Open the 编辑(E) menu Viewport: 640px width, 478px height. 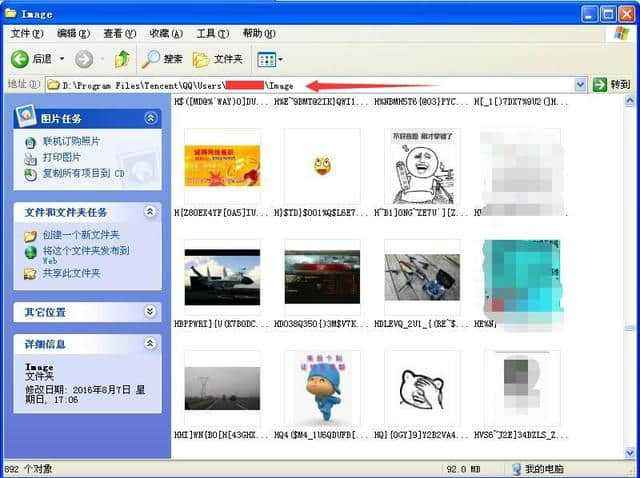click(73, 33)
